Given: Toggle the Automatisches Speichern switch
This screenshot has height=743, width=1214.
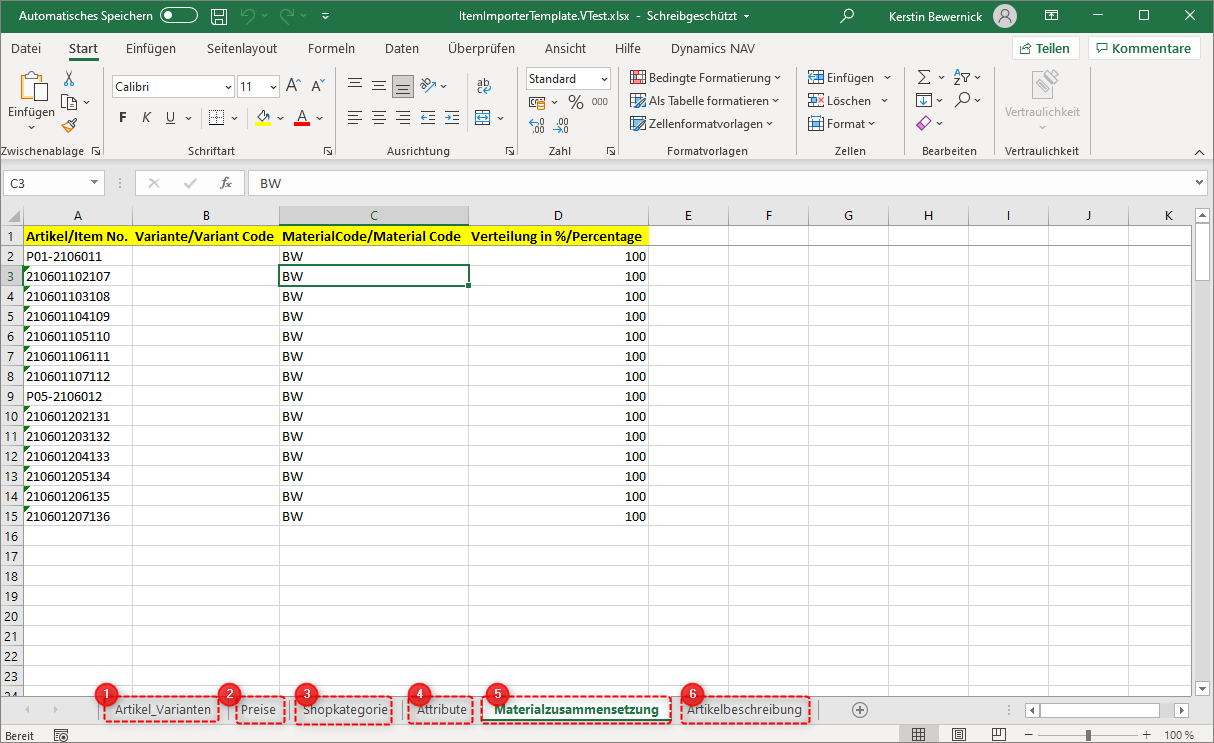Looking at the screenshot, I should pyautogui.click(x=179, y=16).
